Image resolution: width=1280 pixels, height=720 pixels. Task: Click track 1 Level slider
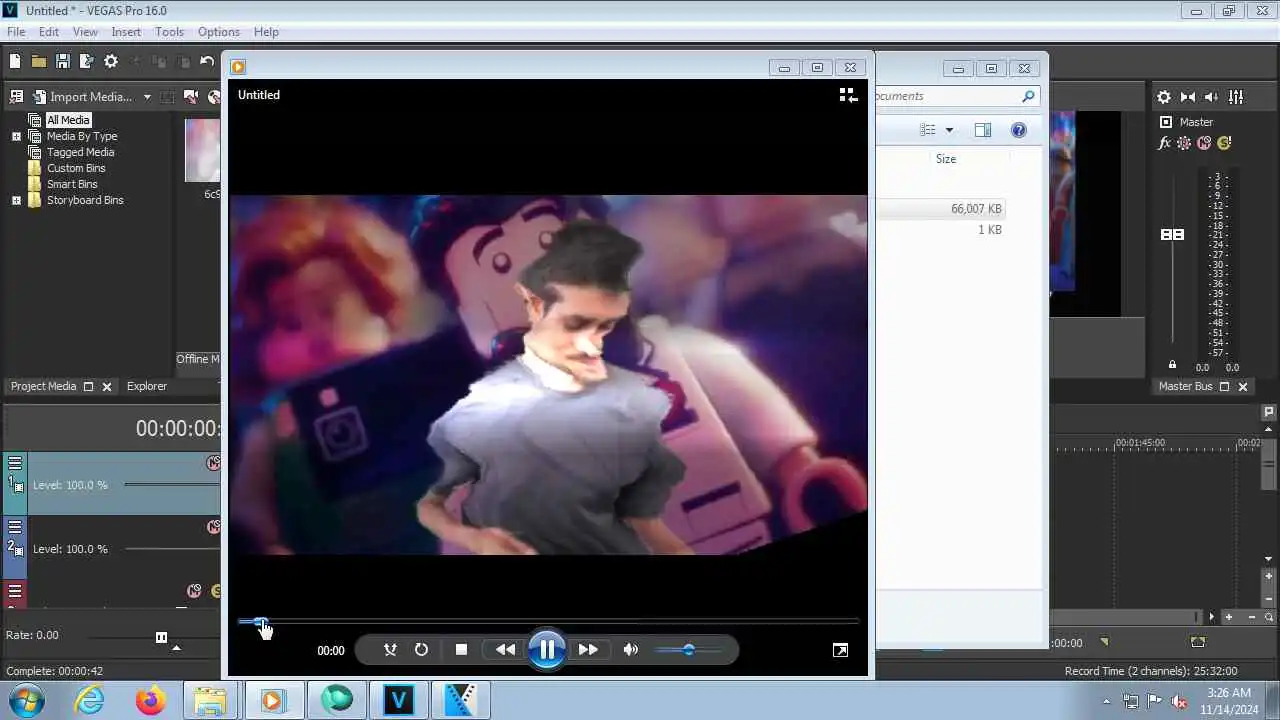coord(172,485)
